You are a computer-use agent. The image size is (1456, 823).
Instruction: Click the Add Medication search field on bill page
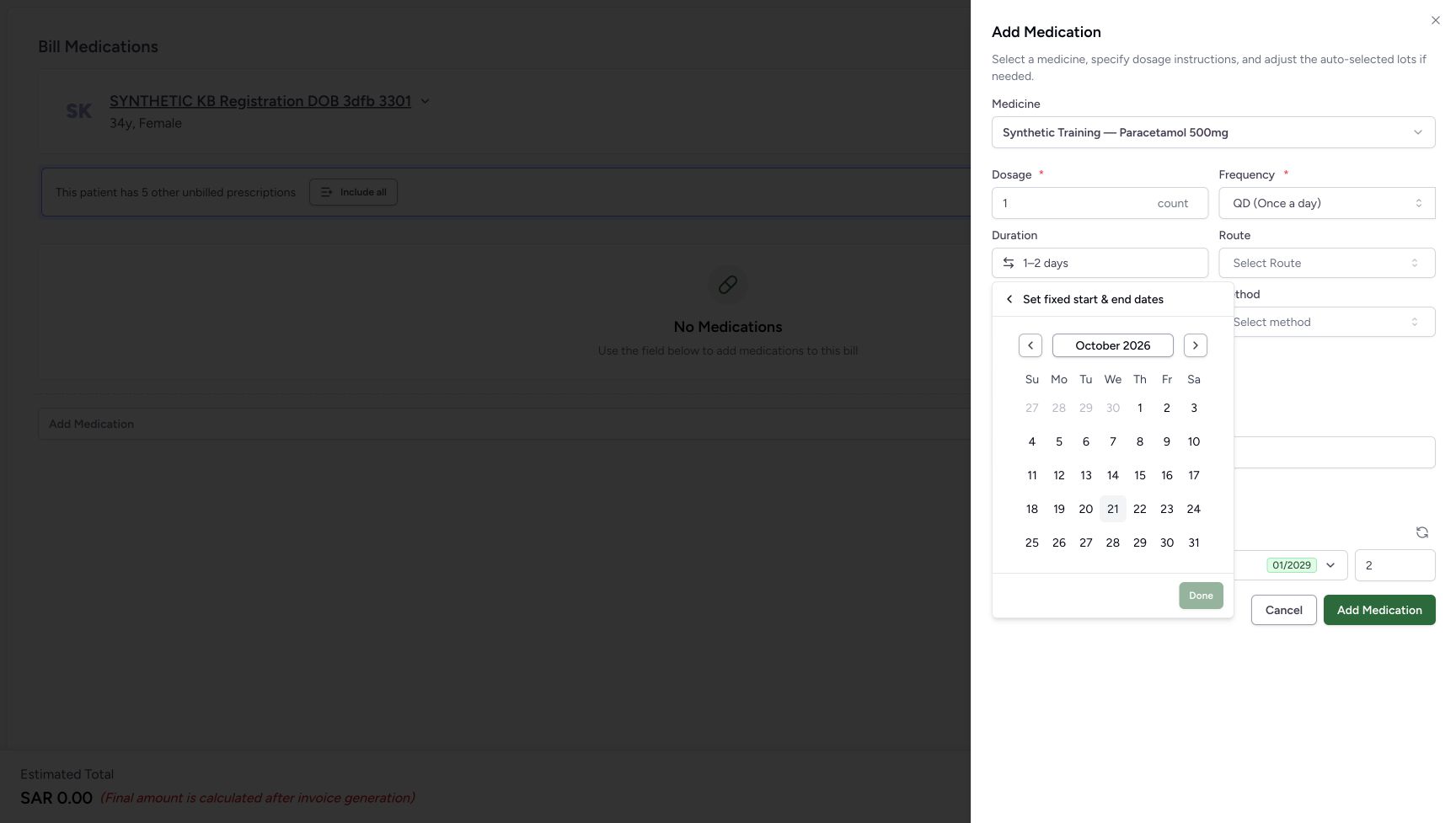pos(504,424)
